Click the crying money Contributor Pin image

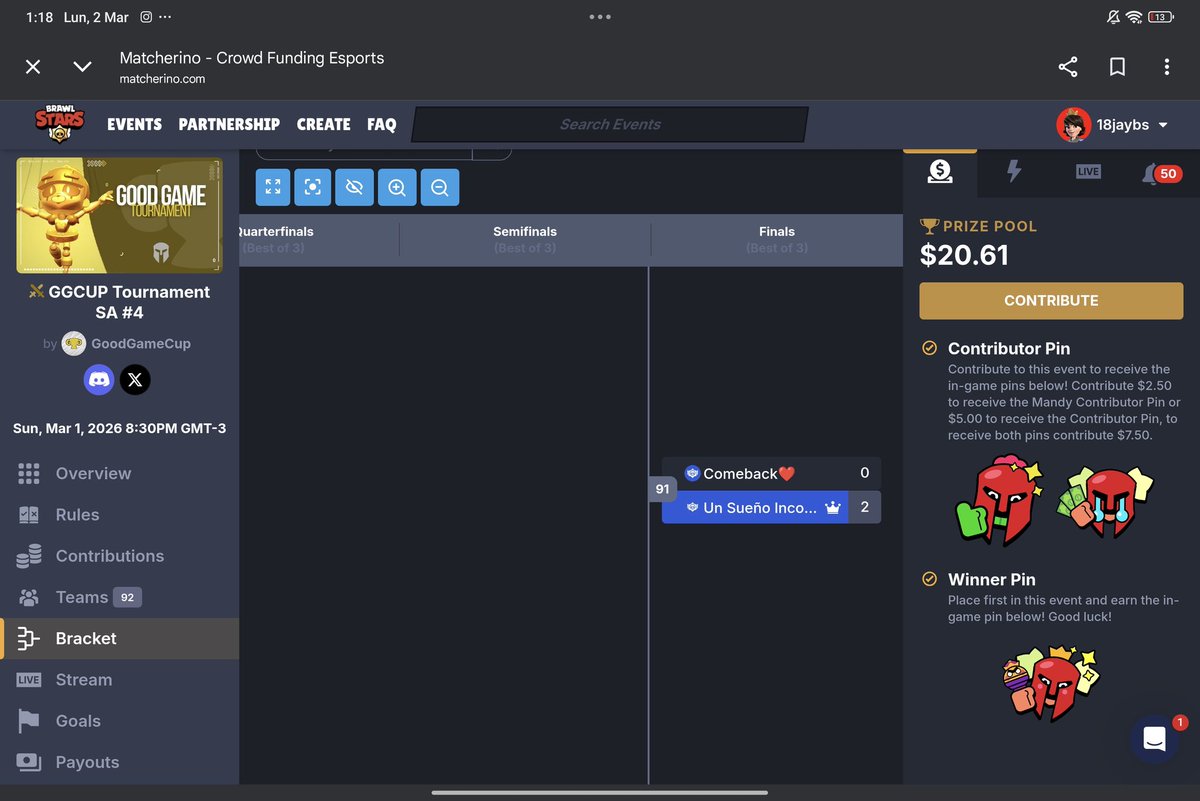1104,500
